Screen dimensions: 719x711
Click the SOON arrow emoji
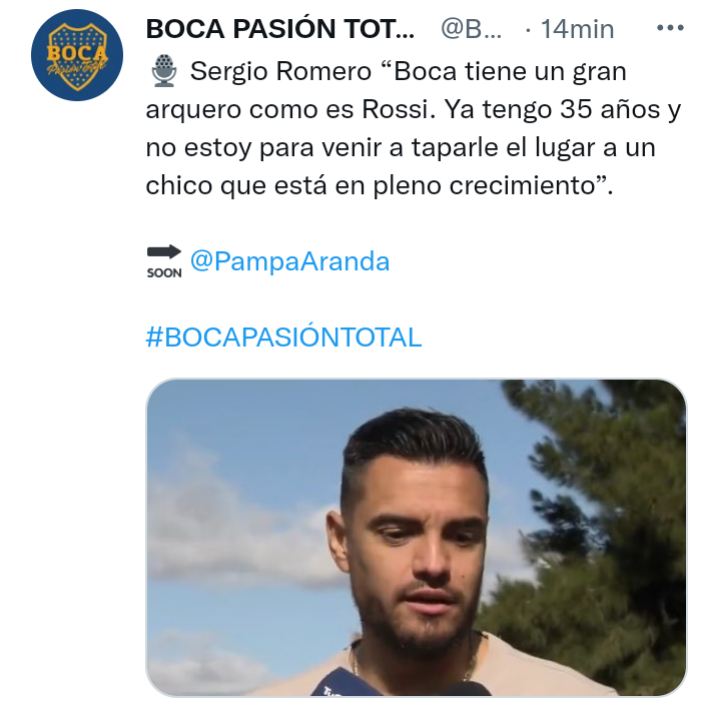click(164, 262)
